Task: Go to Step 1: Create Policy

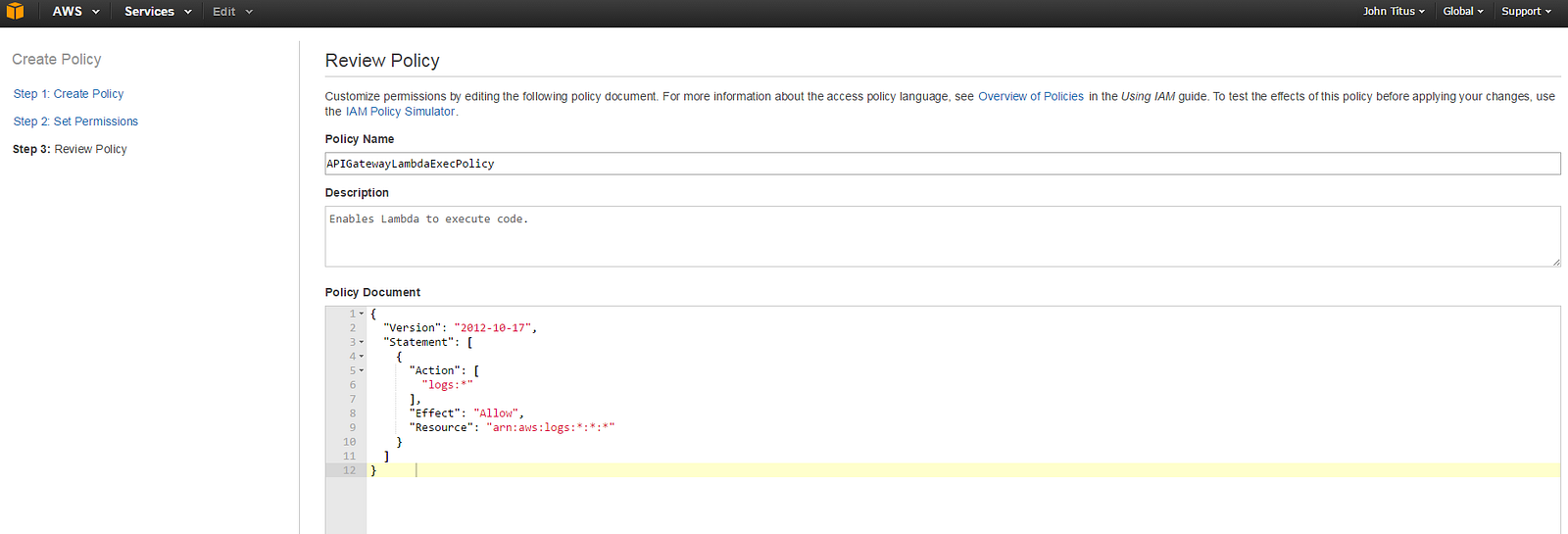Action: (69, 94)
